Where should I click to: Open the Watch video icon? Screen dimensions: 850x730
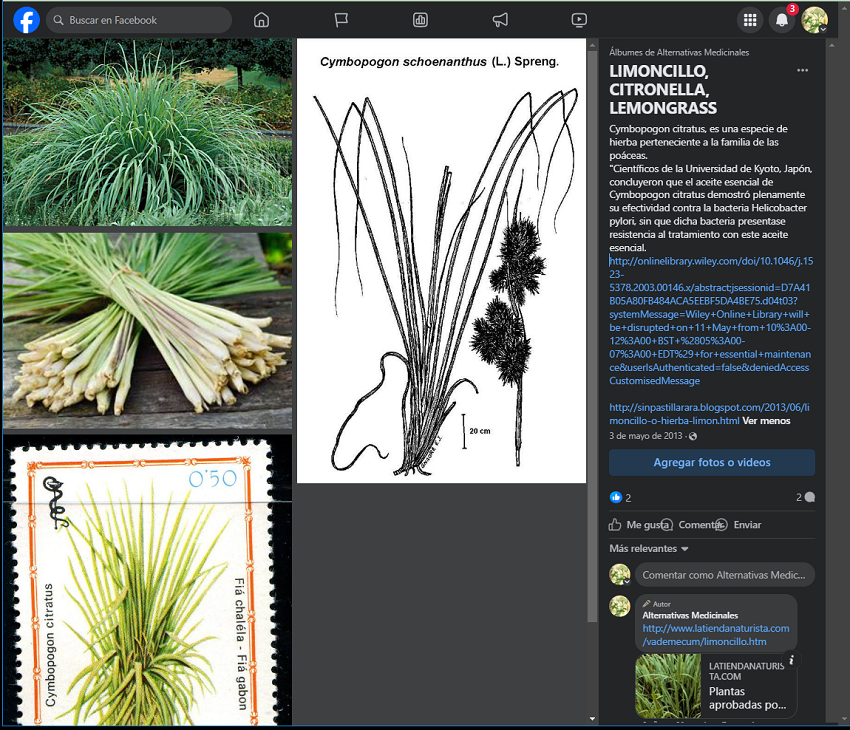click(579, 20)
